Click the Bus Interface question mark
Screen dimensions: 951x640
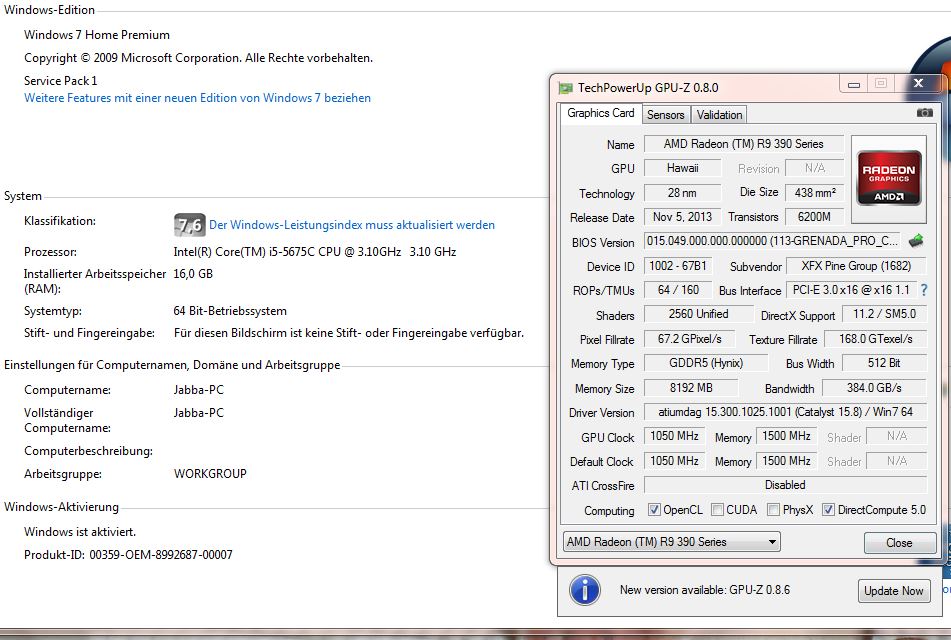point(924,290)
